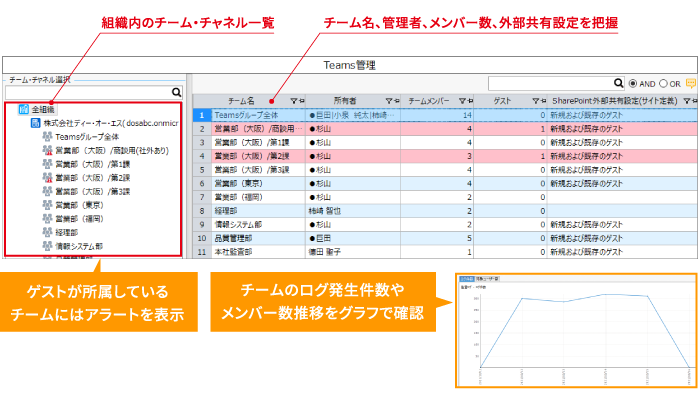Screen dimensions: 700x397
Task: Select 情報システム部 cell in table row 9
Action: click(x=259, y=225)
